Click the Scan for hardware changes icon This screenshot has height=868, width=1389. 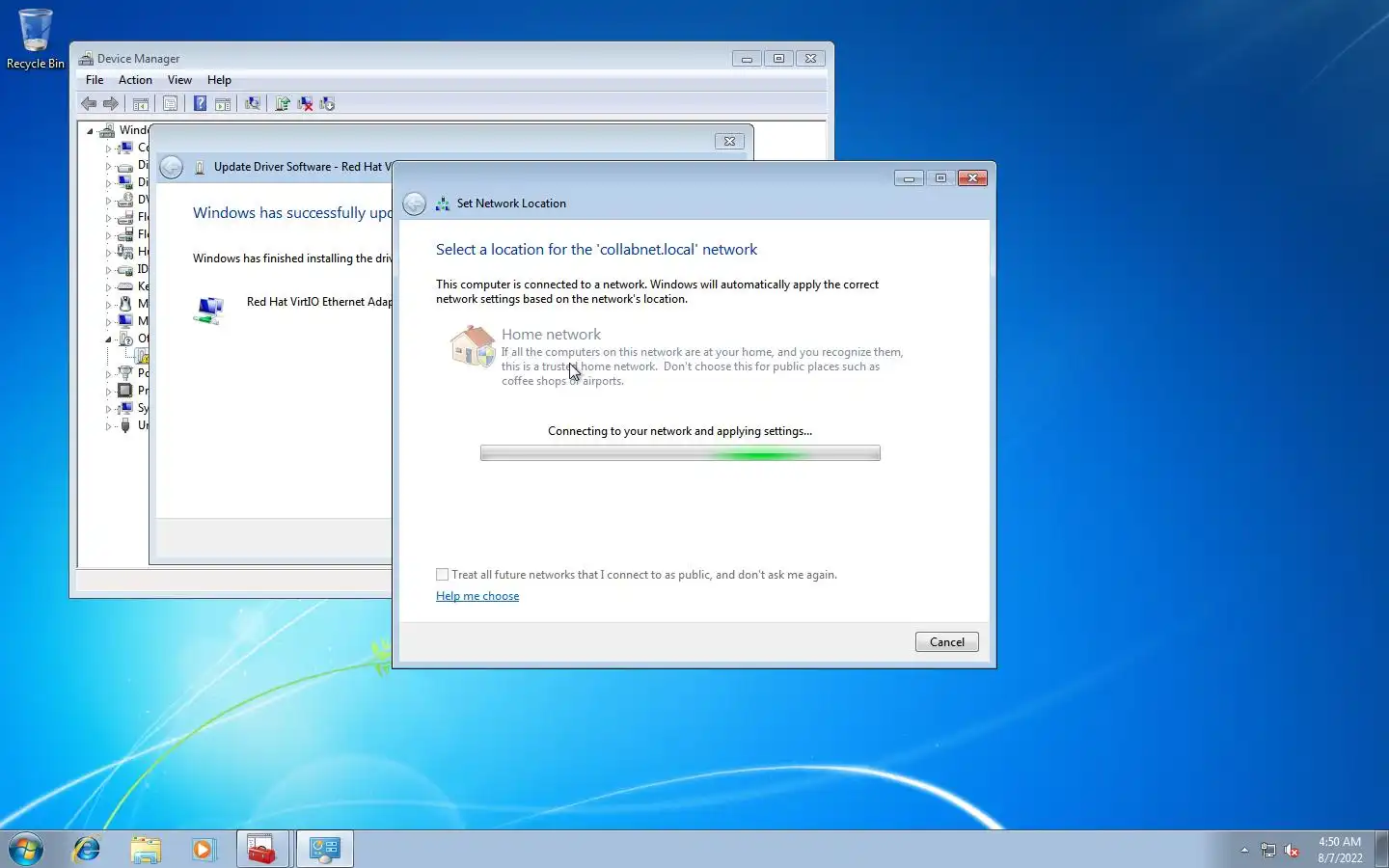pyautogui.click(x=253, y=103)
